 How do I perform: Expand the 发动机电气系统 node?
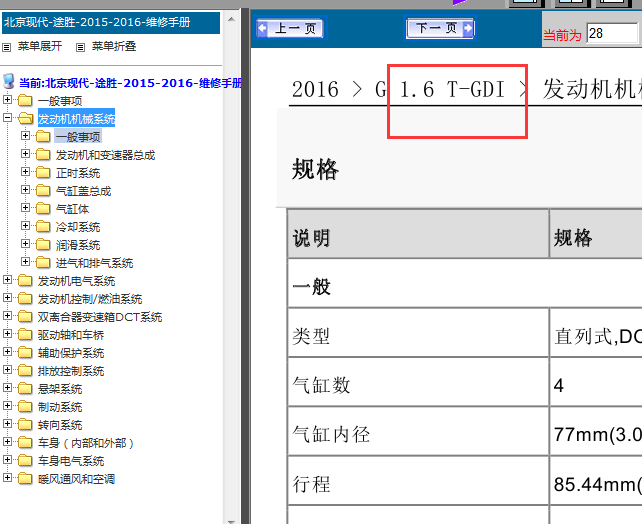7,280
